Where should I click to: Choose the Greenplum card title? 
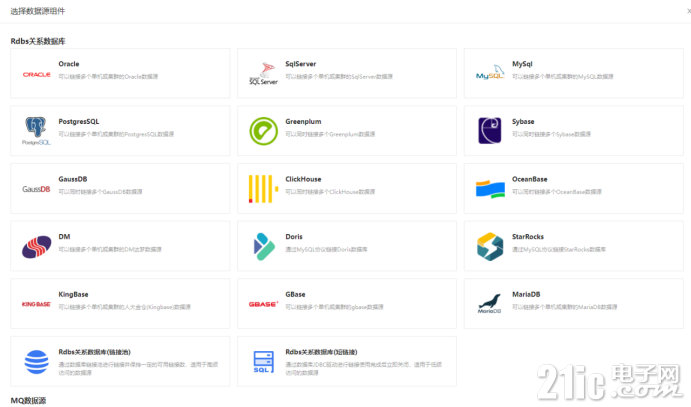tap(303, 122)
